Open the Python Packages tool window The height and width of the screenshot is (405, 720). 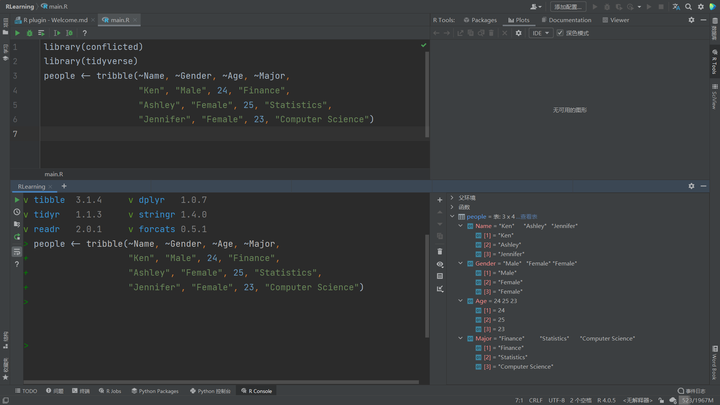pos(155,391)
